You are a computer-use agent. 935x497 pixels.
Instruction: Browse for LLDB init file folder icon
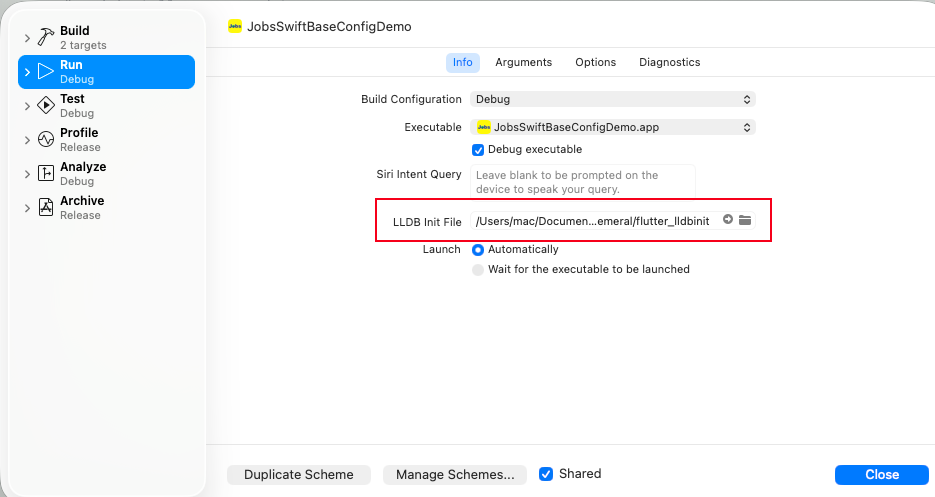pos(745,220)
